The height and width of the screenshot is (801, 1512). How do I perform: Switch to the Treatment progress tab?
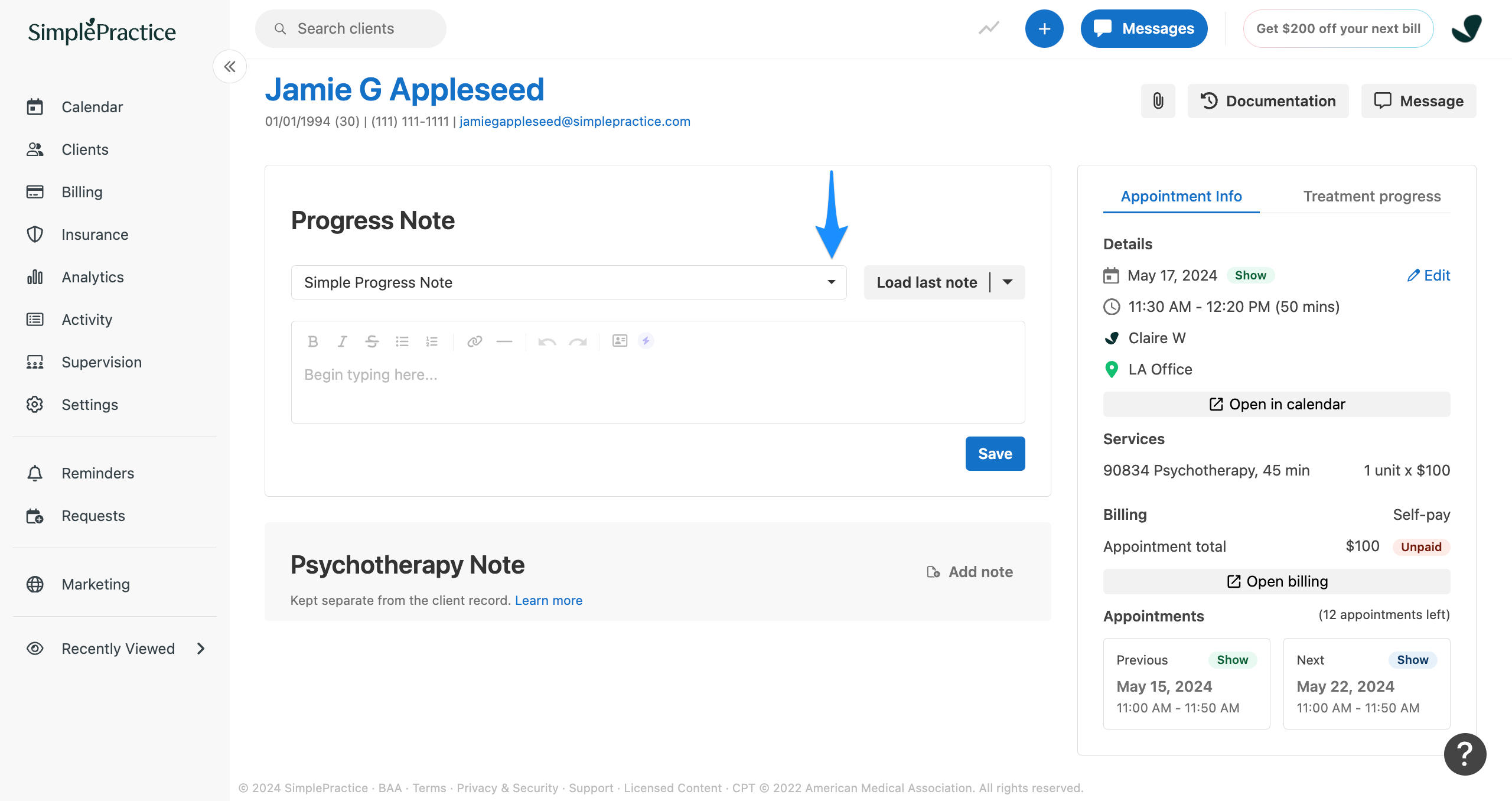point(1372,196)
